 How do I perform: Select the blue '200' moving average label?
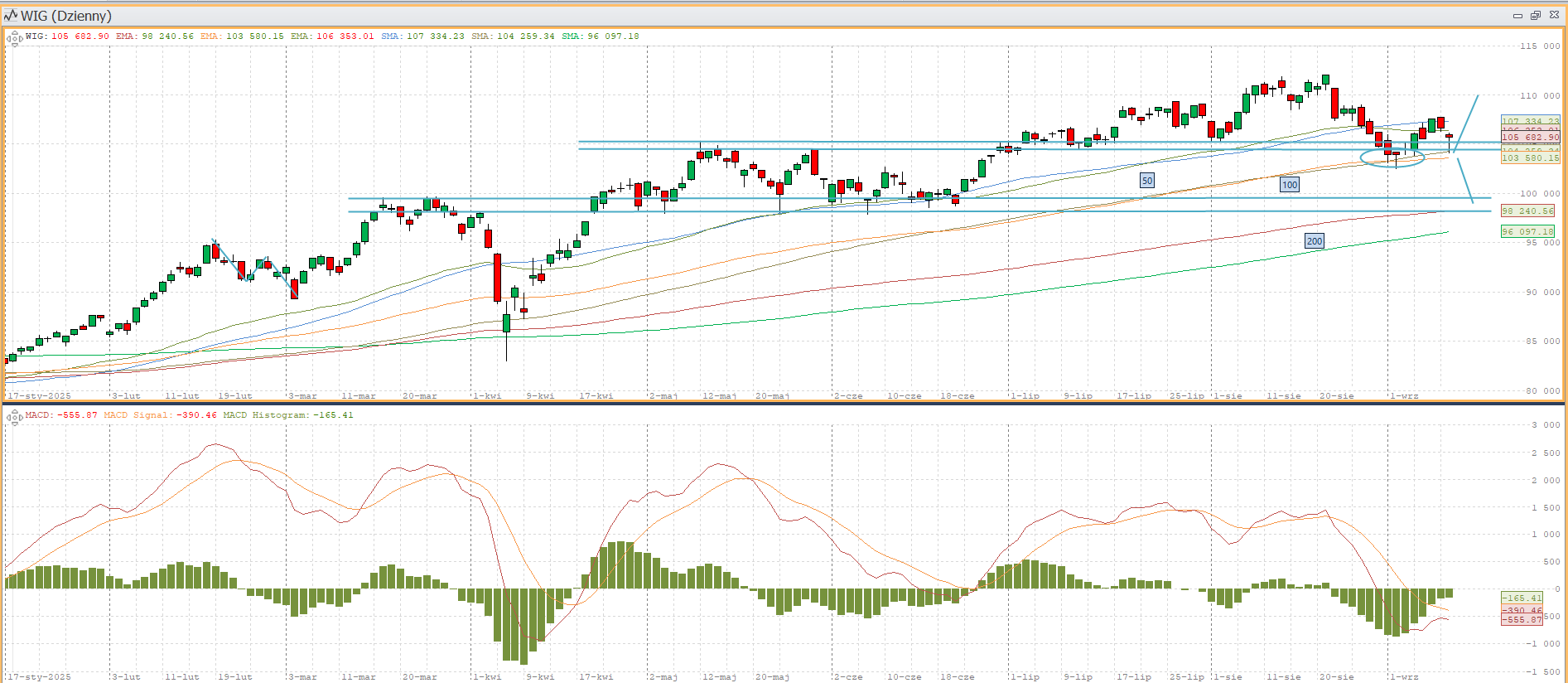(x=1315, y=241)
